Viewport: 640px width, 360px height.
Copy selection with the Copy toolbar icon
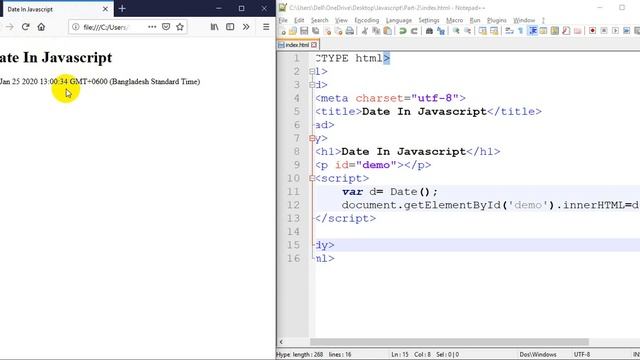[376, 31]
